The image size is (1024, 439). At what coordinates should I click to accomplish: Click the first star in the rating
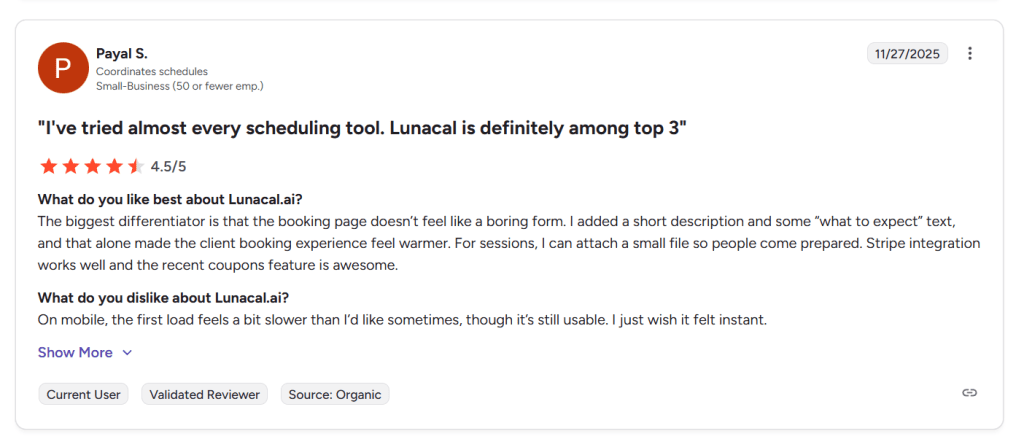click(48, 166)
